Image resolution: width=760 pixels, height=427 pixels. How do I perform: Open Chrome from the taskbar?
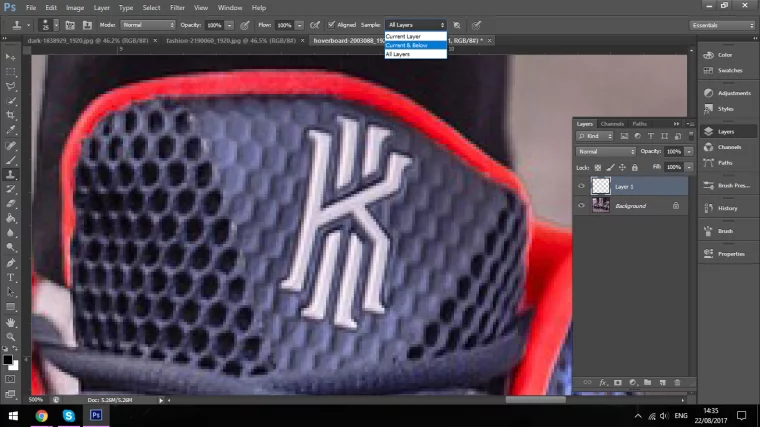click(x=42, y=415)
